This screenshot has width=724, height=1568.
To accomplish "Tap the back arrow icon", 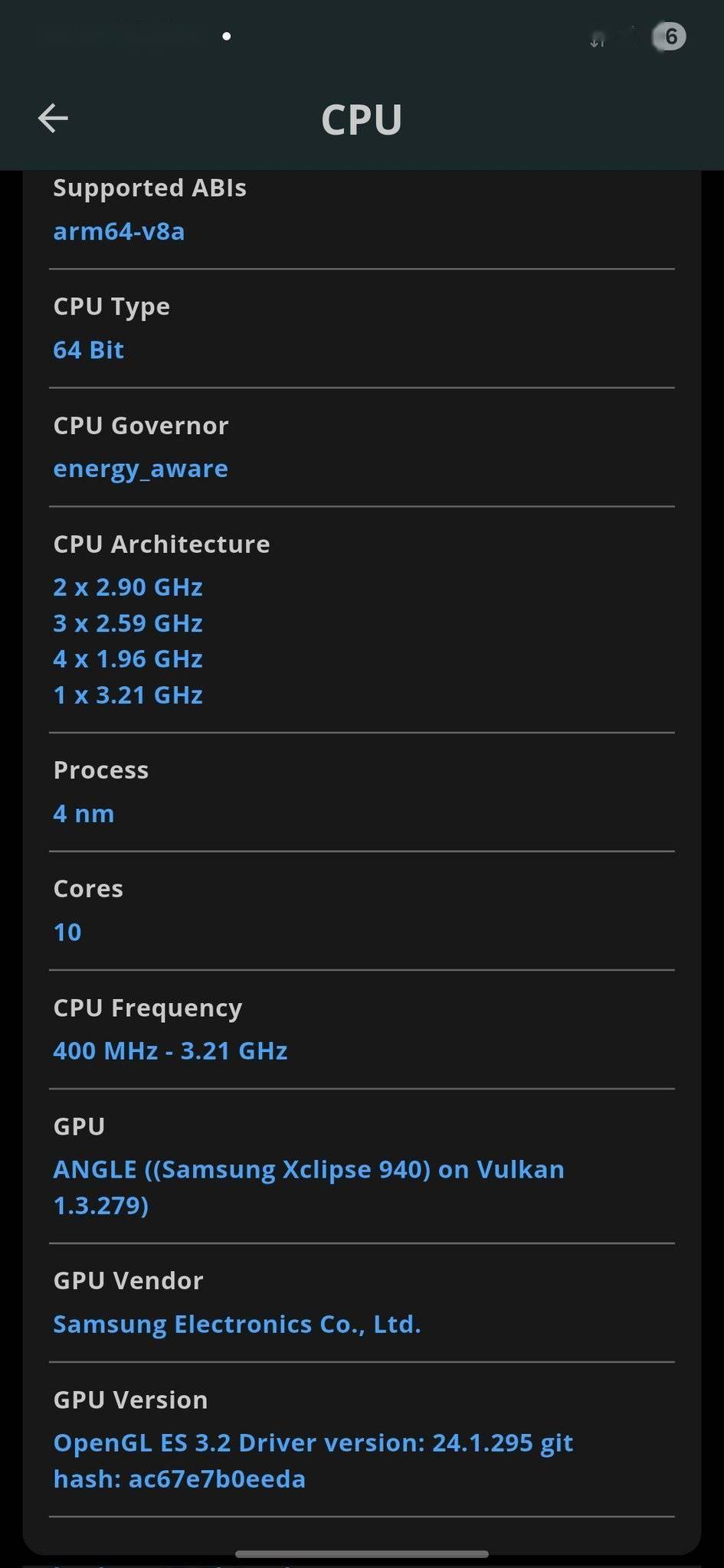I will click(53, 118).
